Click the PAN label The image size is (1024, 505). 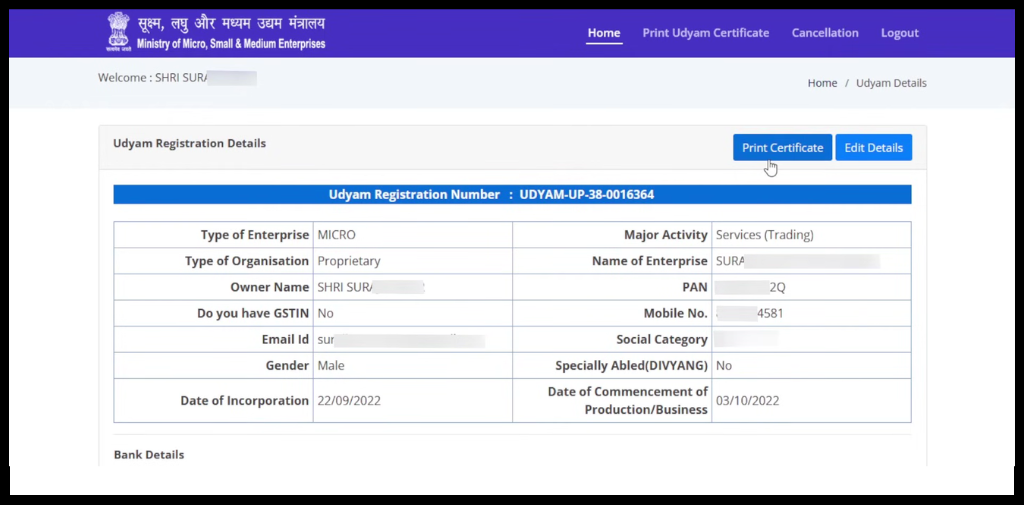point(694,287)
